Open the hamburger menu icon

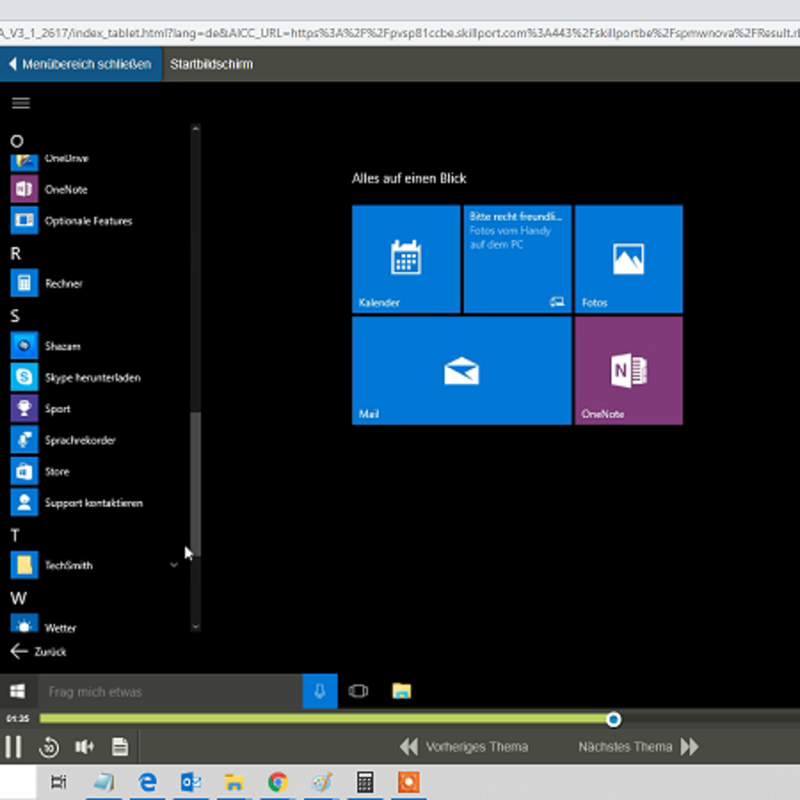(x=21, y=103)
